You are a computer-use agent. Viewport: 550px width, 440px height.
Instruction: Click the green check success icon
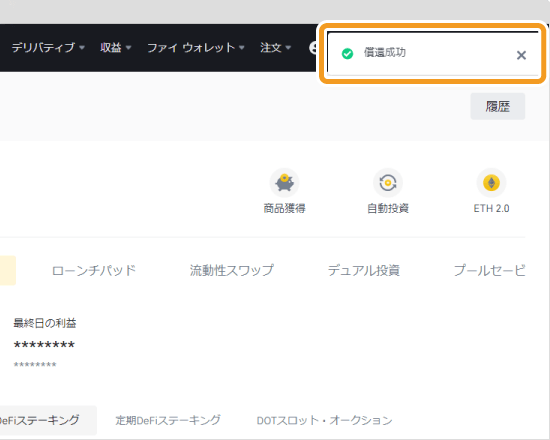click(347, 54)
